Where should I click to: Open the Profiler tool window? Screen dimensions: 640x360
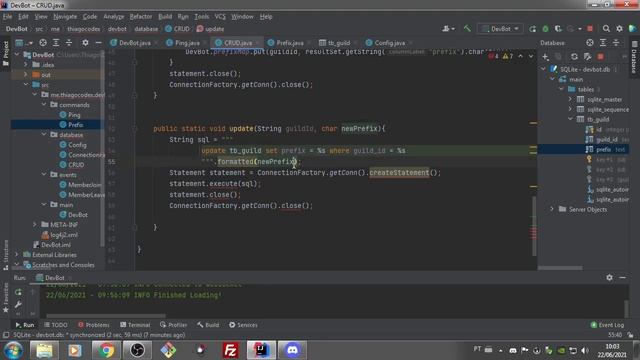tap(174, 325)
